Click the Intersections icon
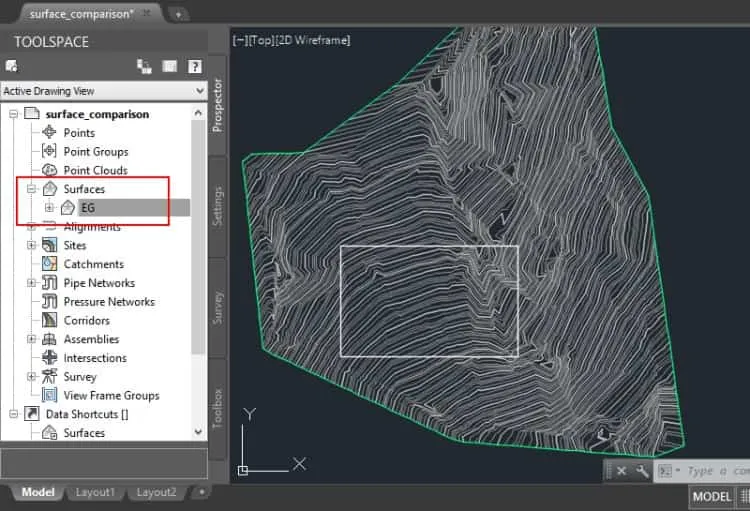 tap(49, 357)
